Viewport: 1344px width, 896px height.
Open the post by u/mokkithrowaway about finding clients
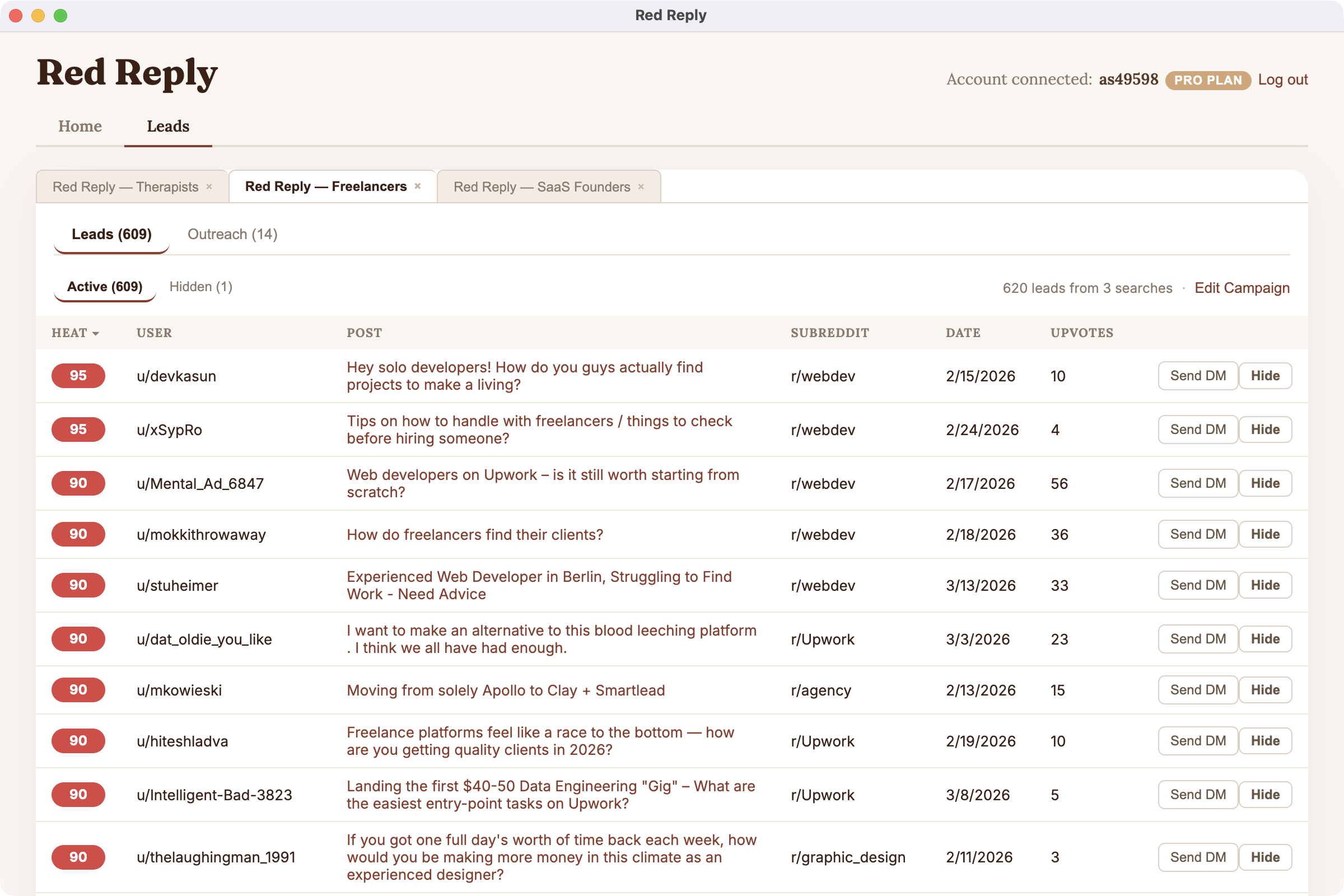pyautogui.click(x=474, y=534)
